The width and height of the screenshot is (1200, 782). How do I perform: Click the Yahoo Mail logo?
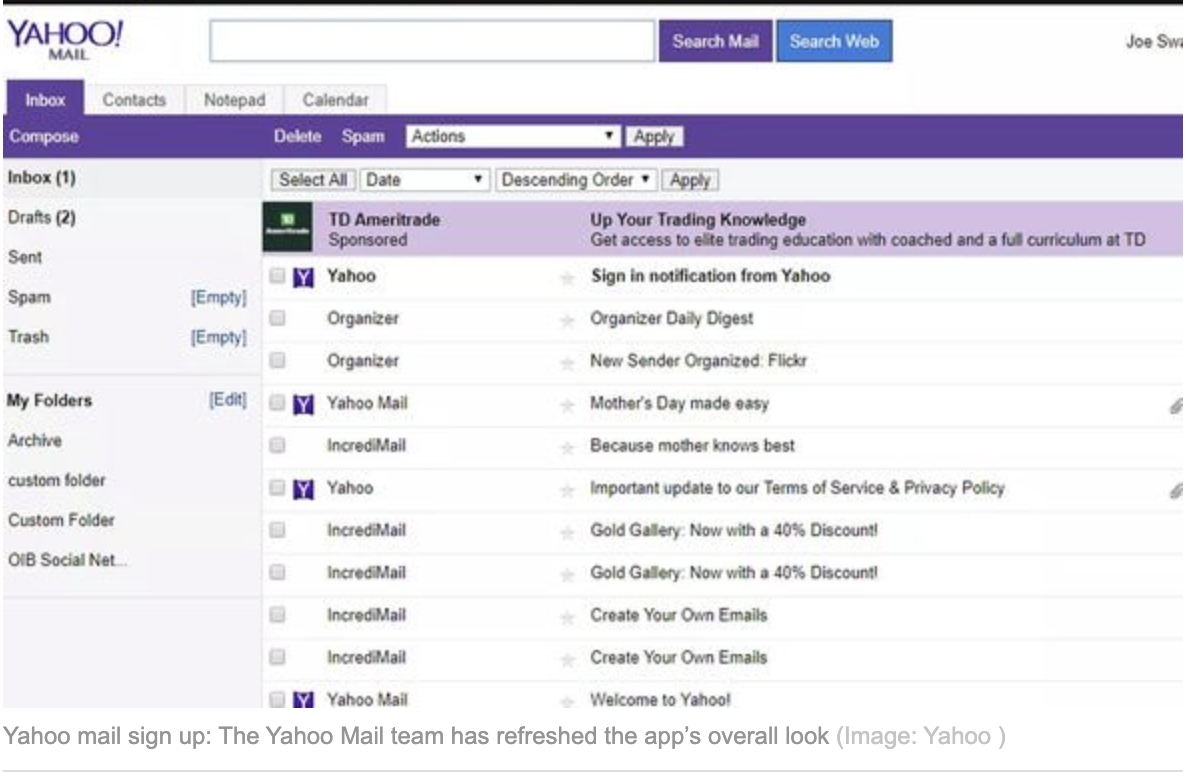(x=65, y=42)
